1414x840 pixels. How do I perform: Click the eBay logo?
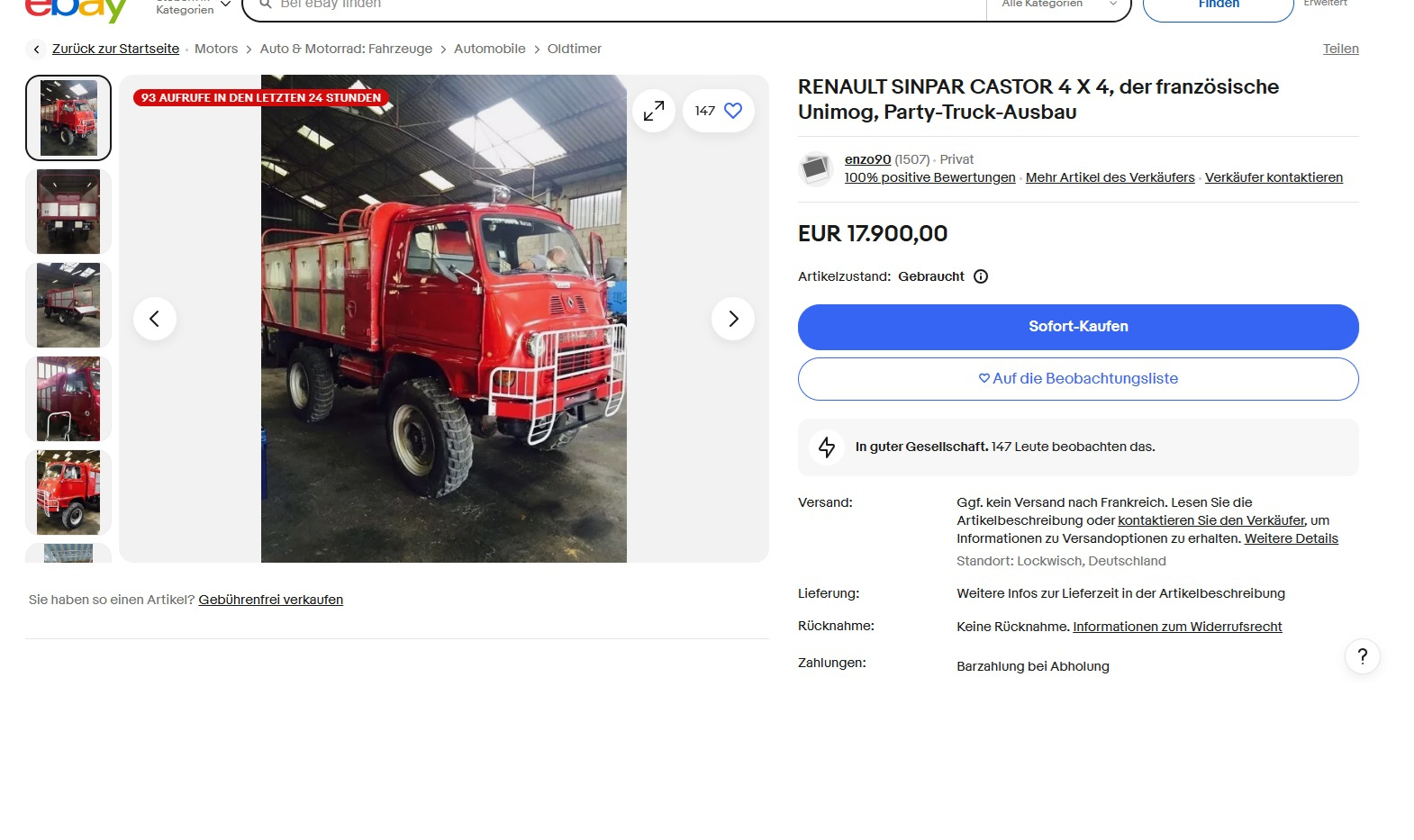(75, 8)
